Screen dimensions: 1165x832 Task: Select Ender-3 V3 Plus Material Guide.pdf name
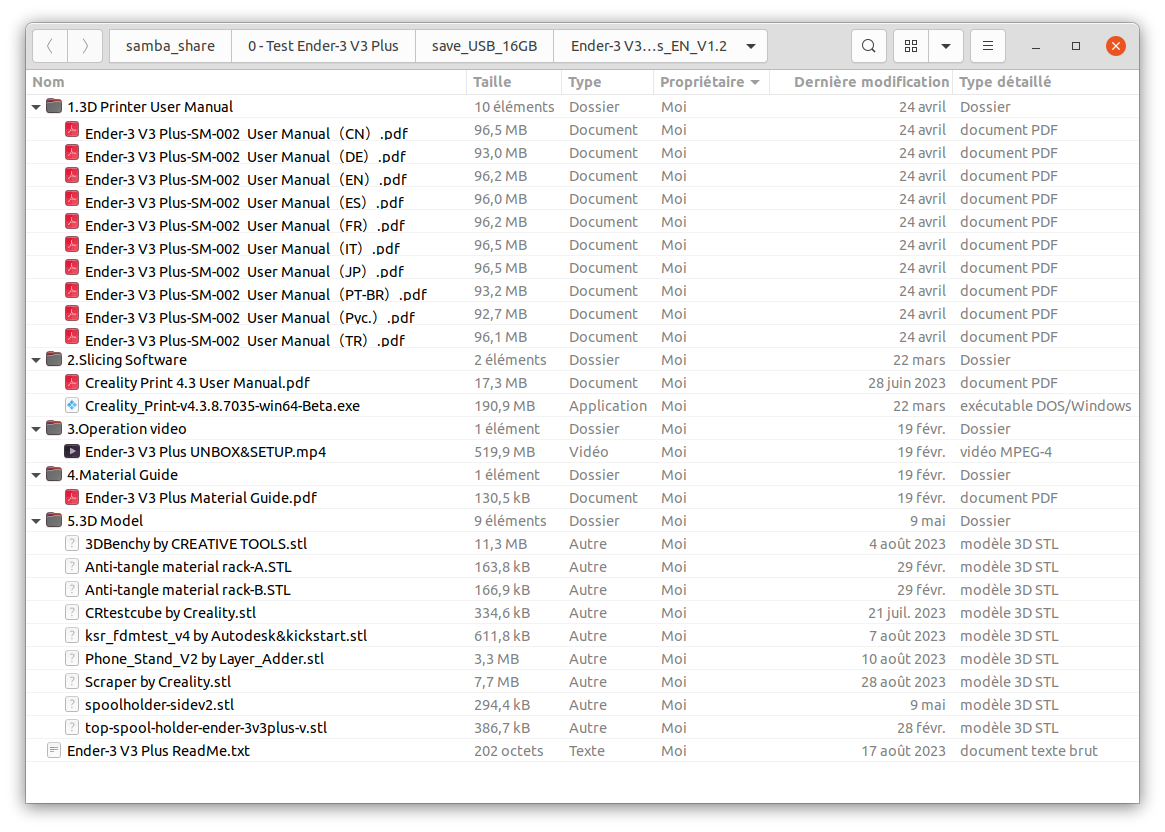click(x=201, y=498)
